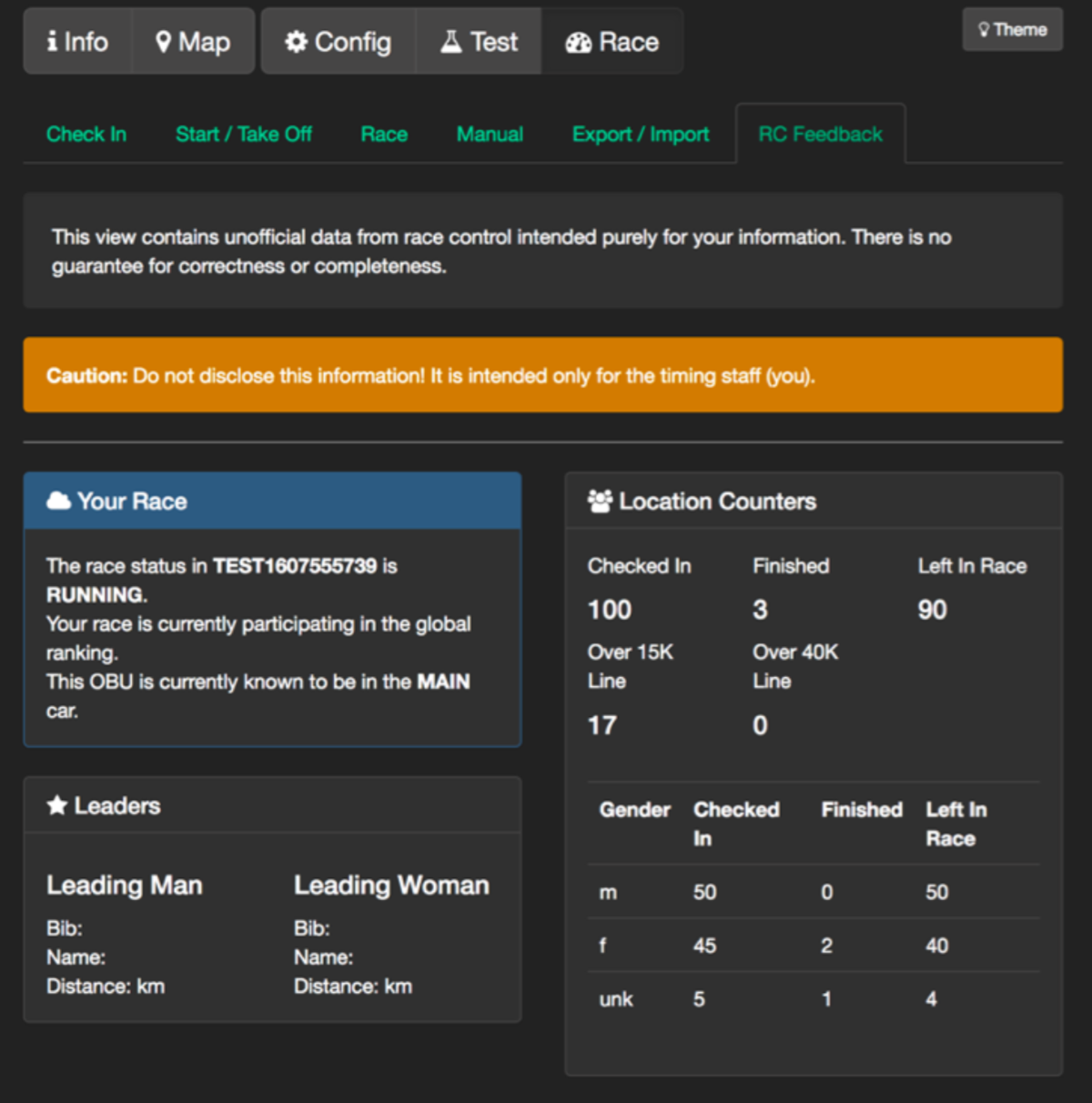Image resolution: width=1092 pixels, height=1103 pixels.
Task: Click the people icon beside Location Counters
Action: (600, 501)
